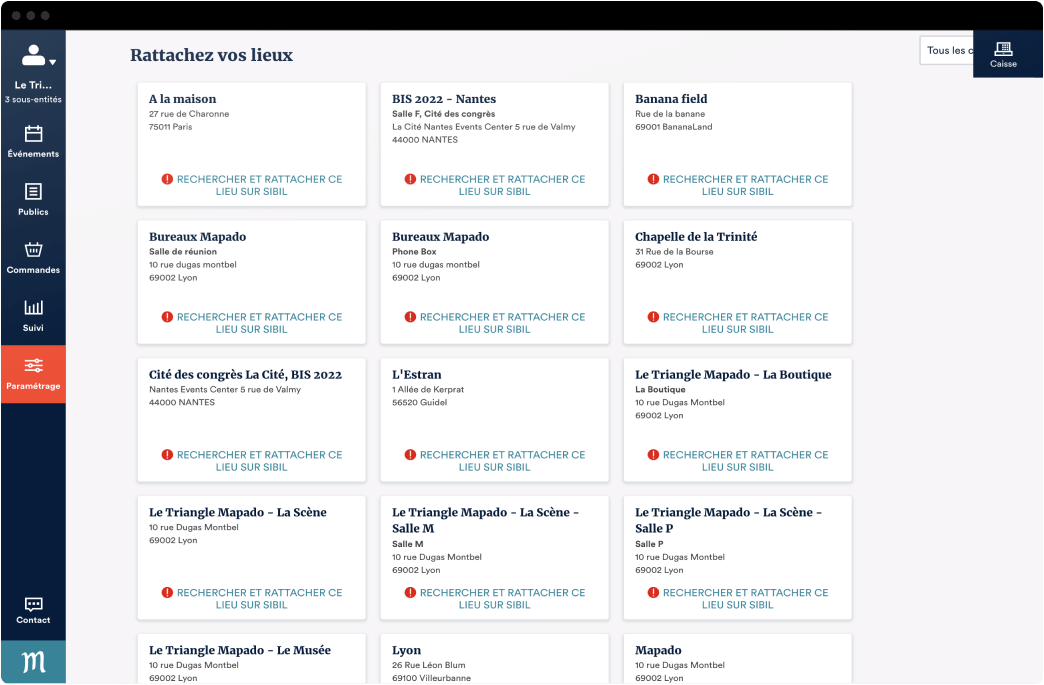
Task: Click the red alert icon on A la maison card
Action: pyautogui.click(x=167, y=179)
